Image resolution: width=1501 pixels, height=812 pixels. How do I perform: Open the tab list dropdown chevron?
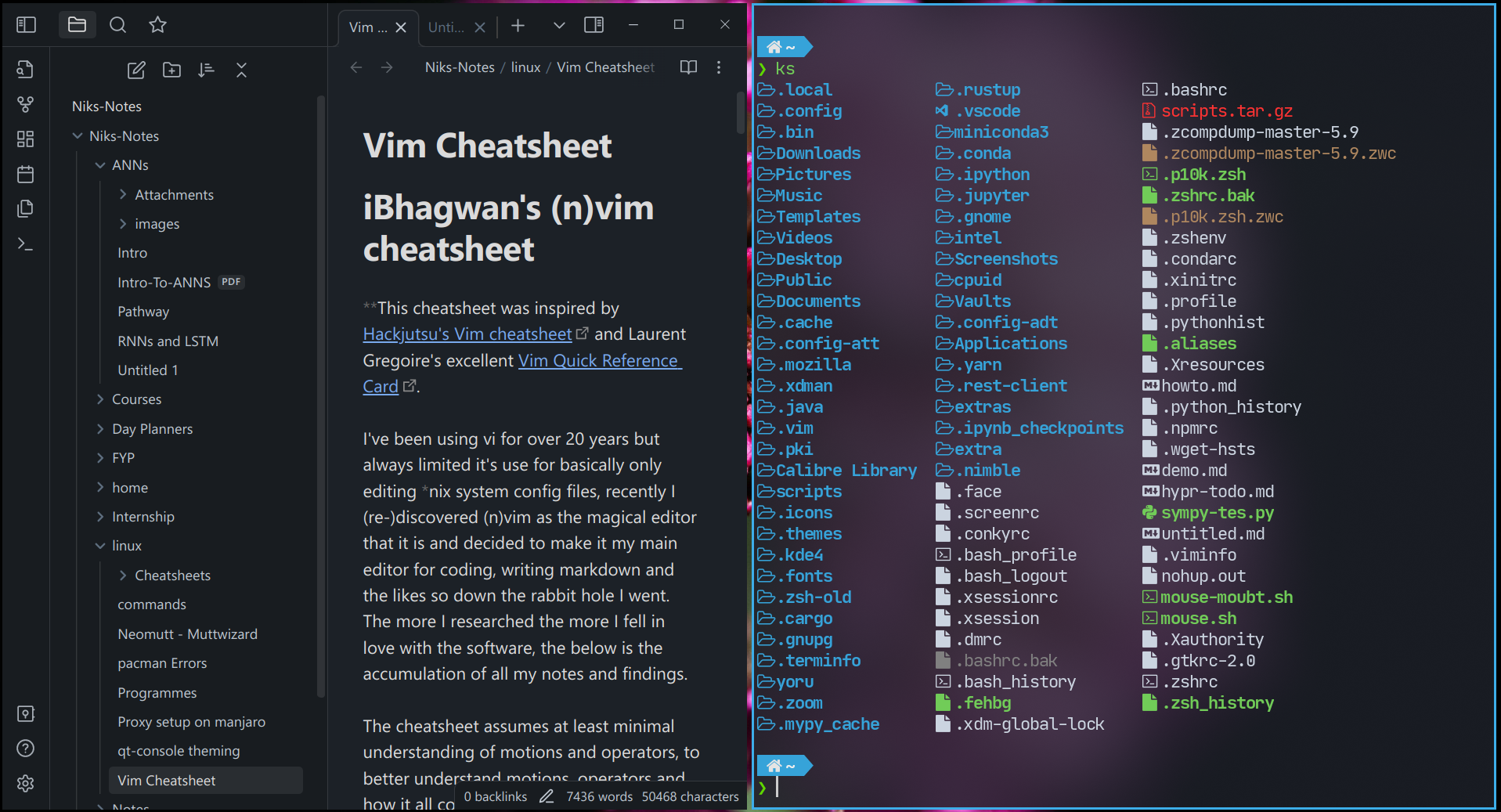pyautogui.click(x=558, y=25)
